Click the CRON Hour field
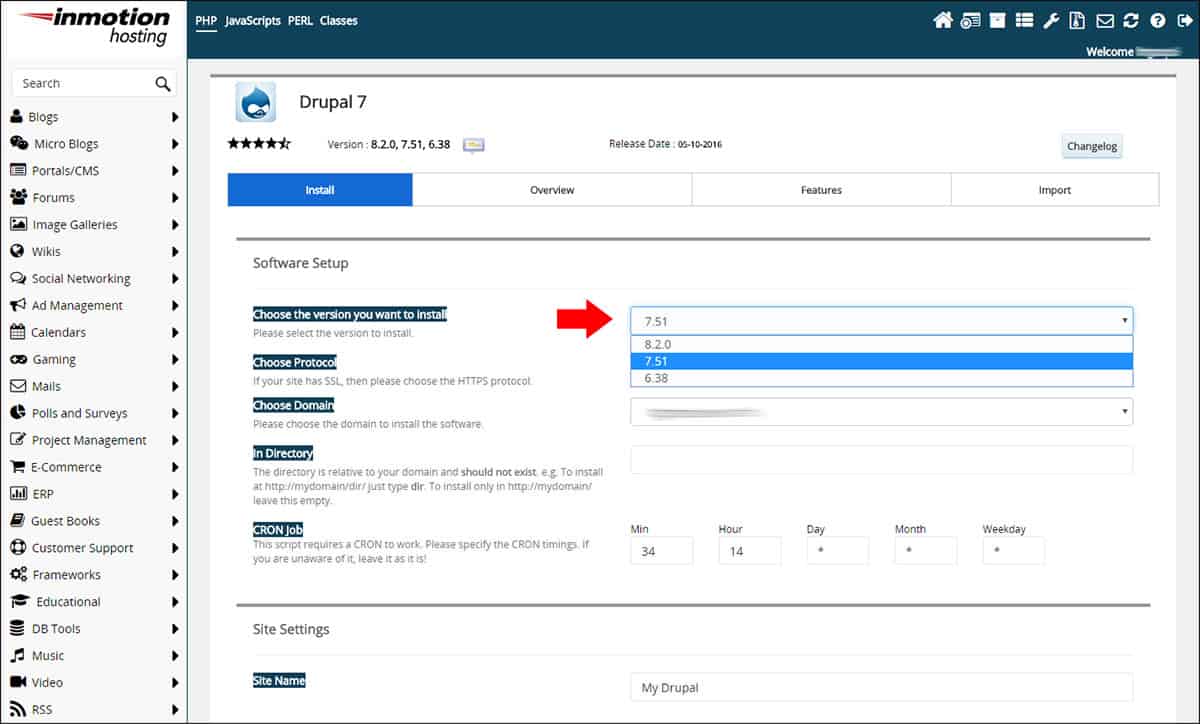 click(x=749, y=551)
